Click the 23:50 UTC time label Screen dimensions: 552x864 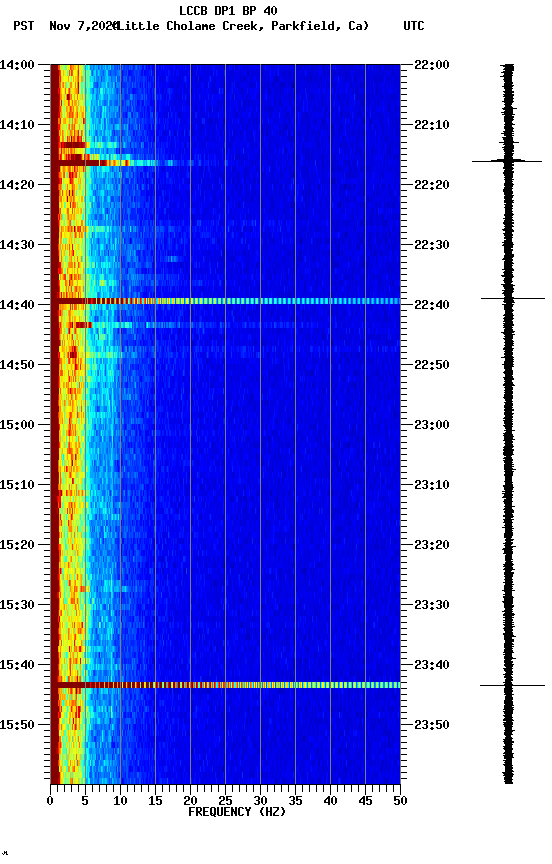[x=432, y=725]
